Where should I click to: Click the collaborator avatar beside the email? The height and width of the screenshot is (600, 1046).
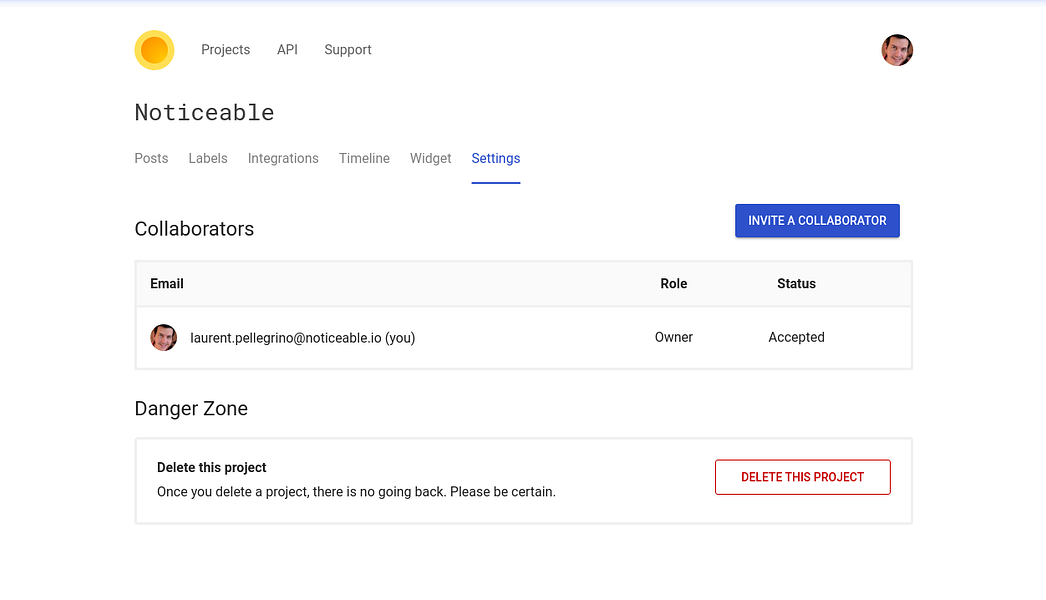click(163, 338)
